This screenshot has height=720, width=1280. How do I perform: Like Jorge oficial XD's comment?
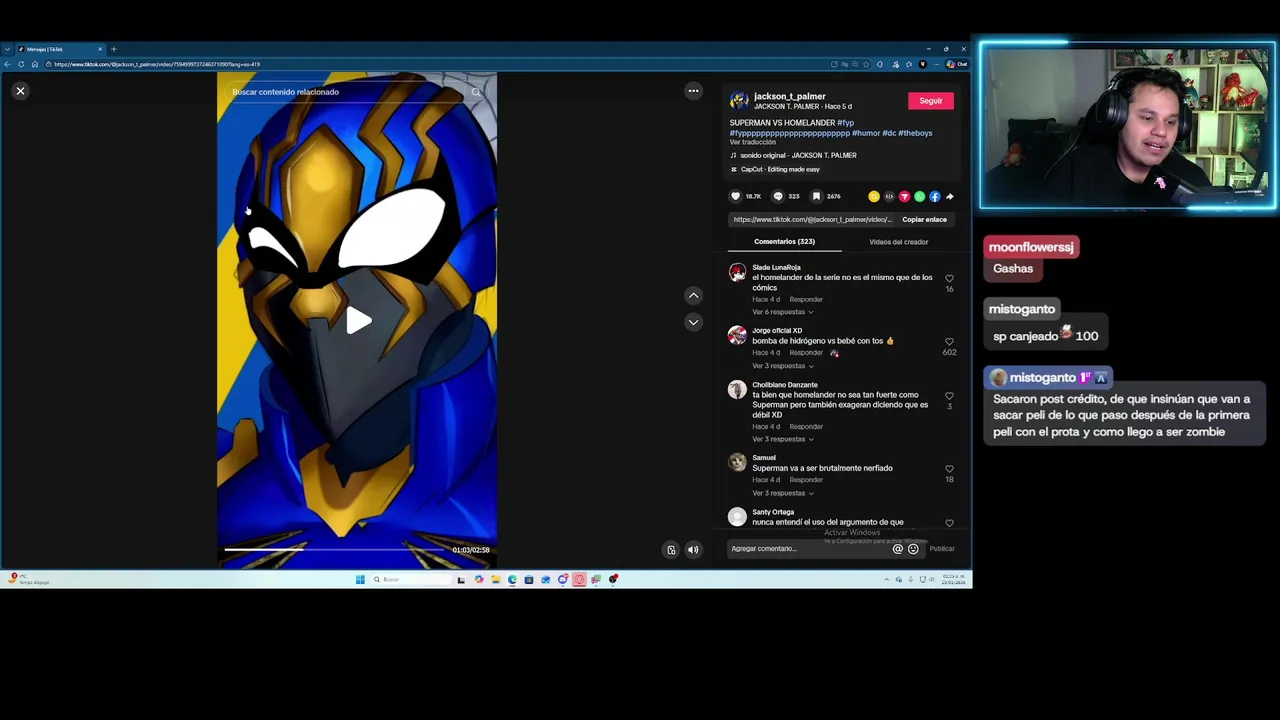pyautogui.click(x=949, y=342)
